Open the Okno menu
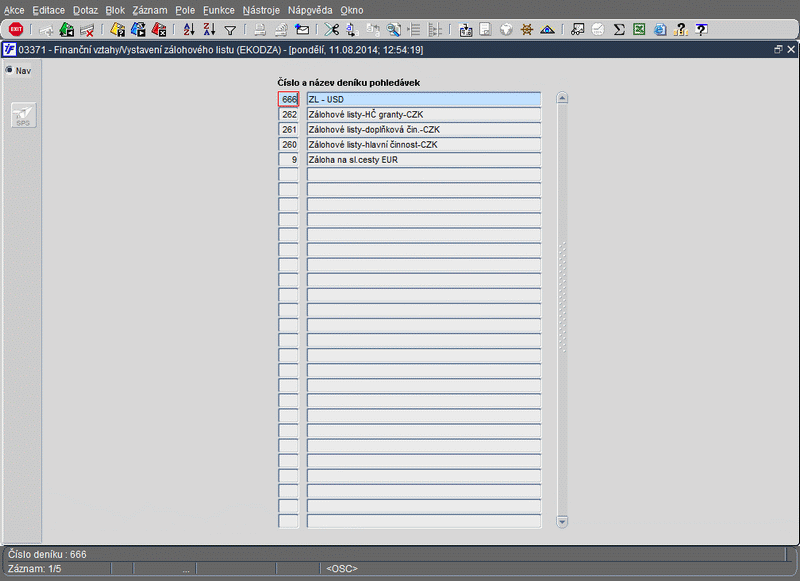The width and height of the screenshot is (800, 581). pos(352,10)
